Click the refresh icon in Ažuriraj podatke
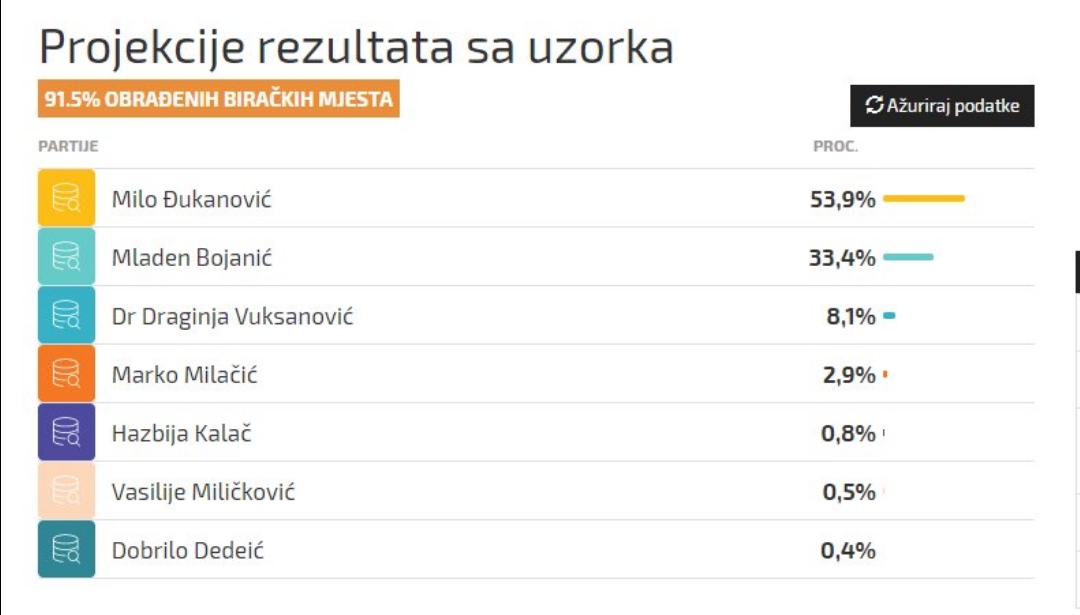 click(x=874, y=105)
